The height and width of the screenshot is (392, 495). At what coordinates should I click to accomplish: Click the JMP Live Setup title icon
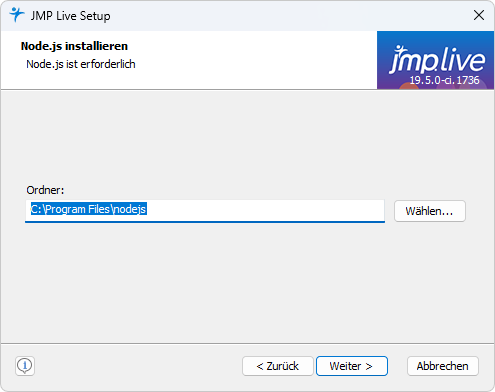tap(16, 15)
